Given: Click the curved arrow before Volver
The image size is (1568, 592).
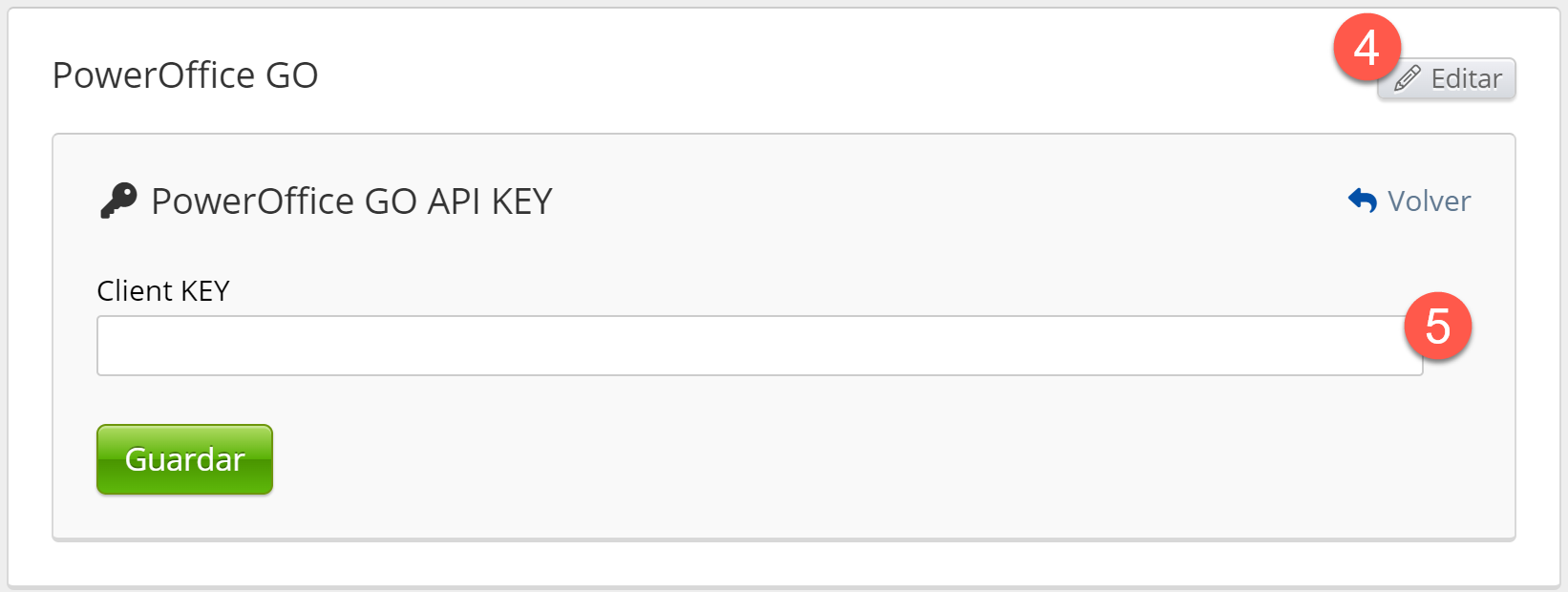Looking at the screenshot, I should pyautogui.click(x=1362, y=201).
